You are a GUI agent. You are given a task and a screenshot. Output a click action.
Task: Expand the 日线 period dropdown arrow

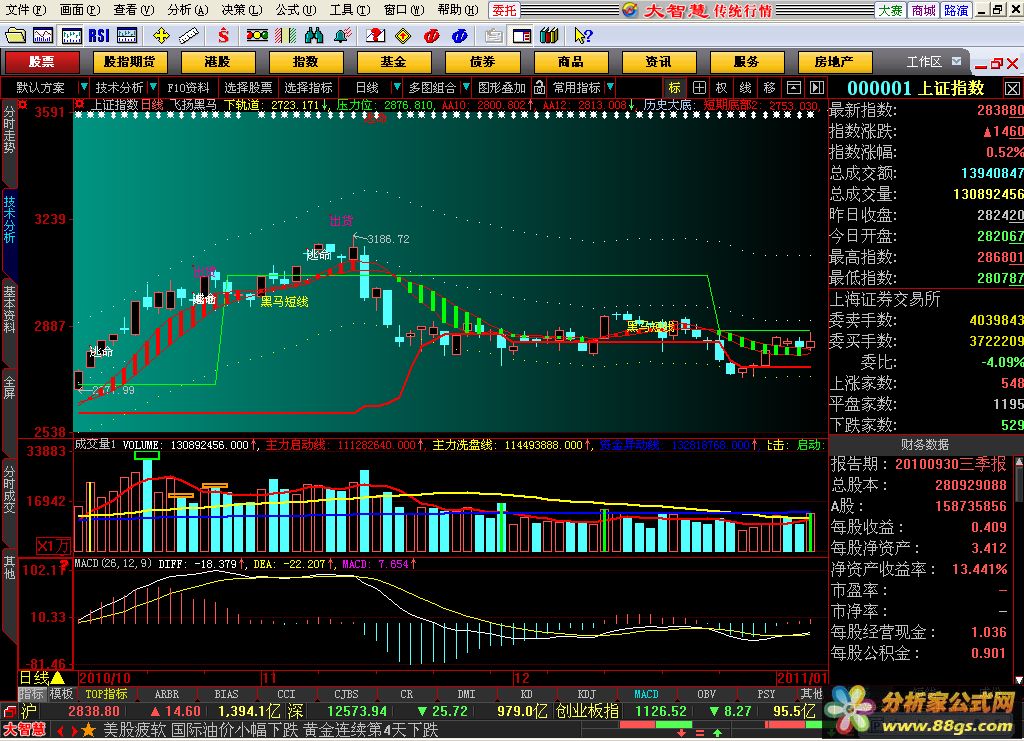(396, 86)
